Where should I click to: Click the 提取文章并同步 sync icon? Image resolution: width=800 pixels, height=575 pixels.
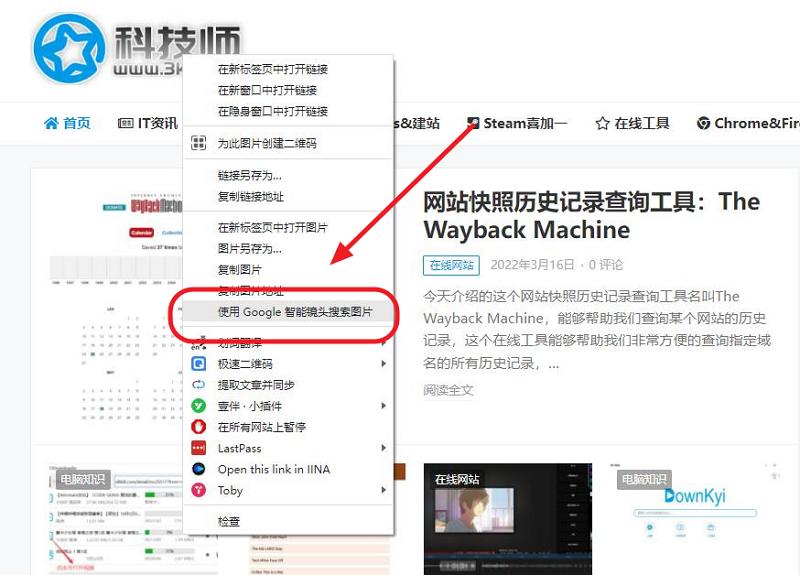(x=198, y=385)
